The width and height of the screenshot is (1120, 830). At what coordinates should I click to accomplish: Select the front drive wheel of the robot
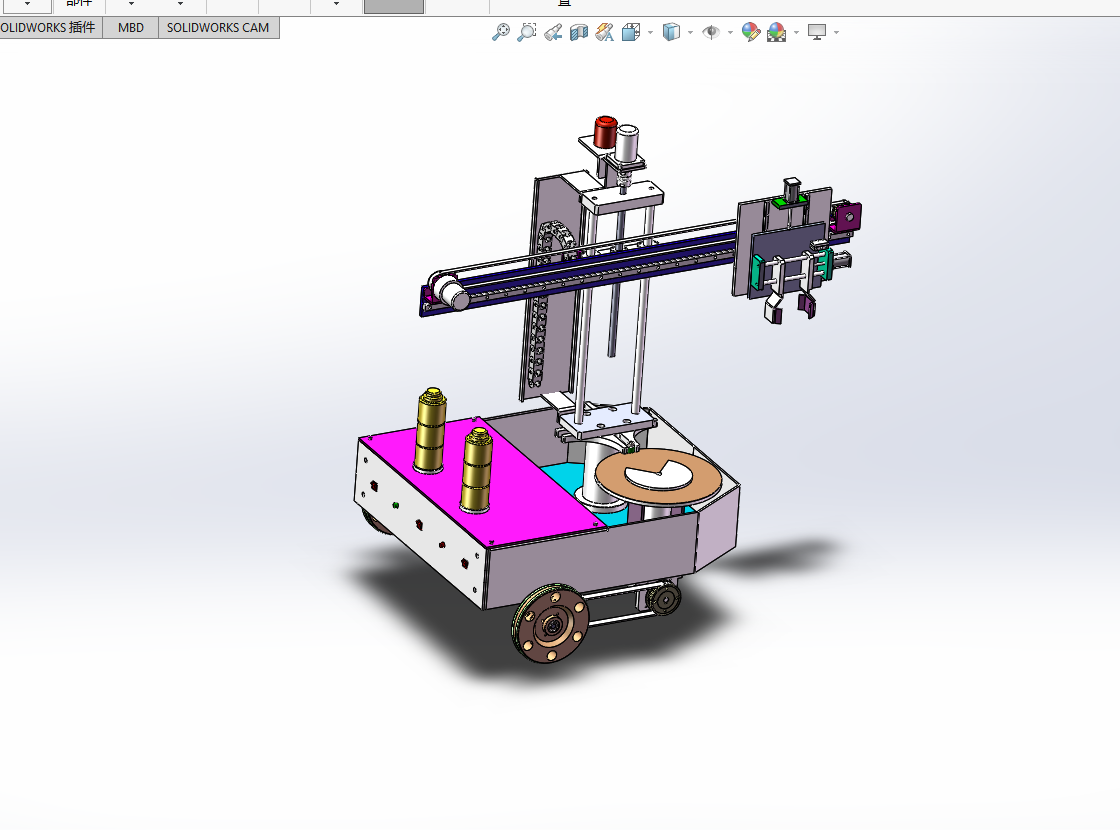(x=551, y=624)
